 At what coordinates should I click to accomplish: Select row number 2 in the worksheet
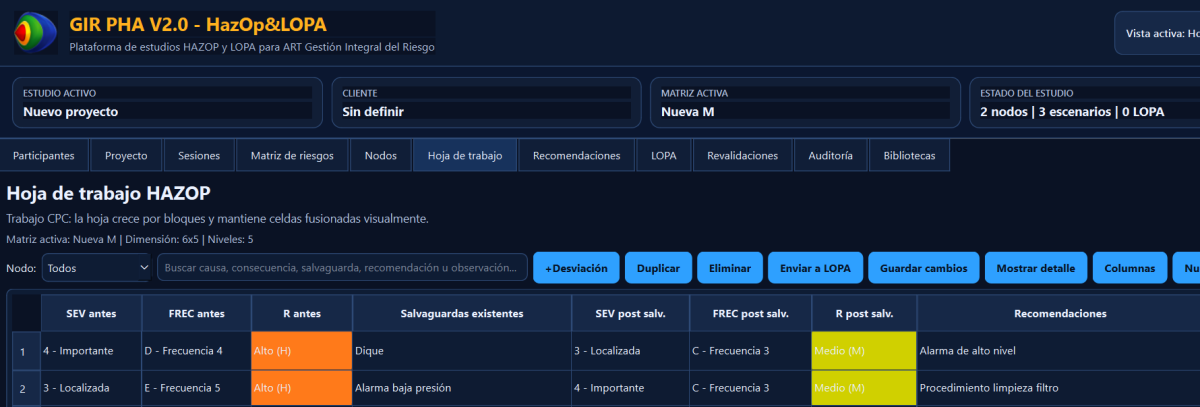(23, 388)
